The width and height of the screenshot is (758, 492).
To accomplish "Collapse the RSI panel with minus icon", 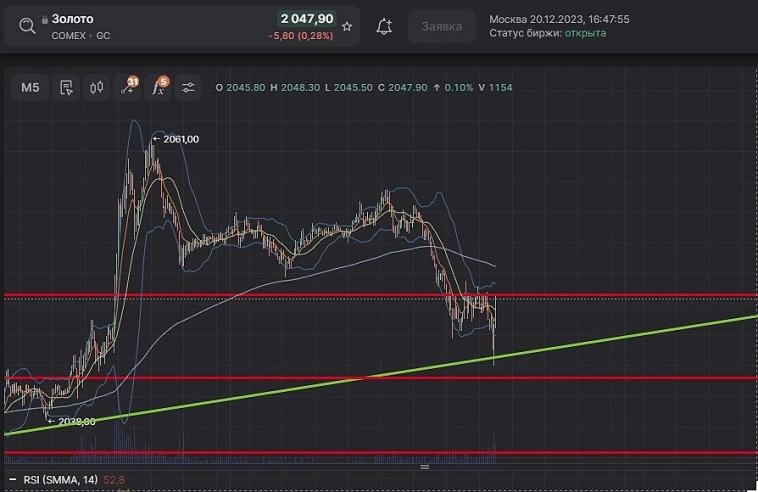I will [13, 482].
